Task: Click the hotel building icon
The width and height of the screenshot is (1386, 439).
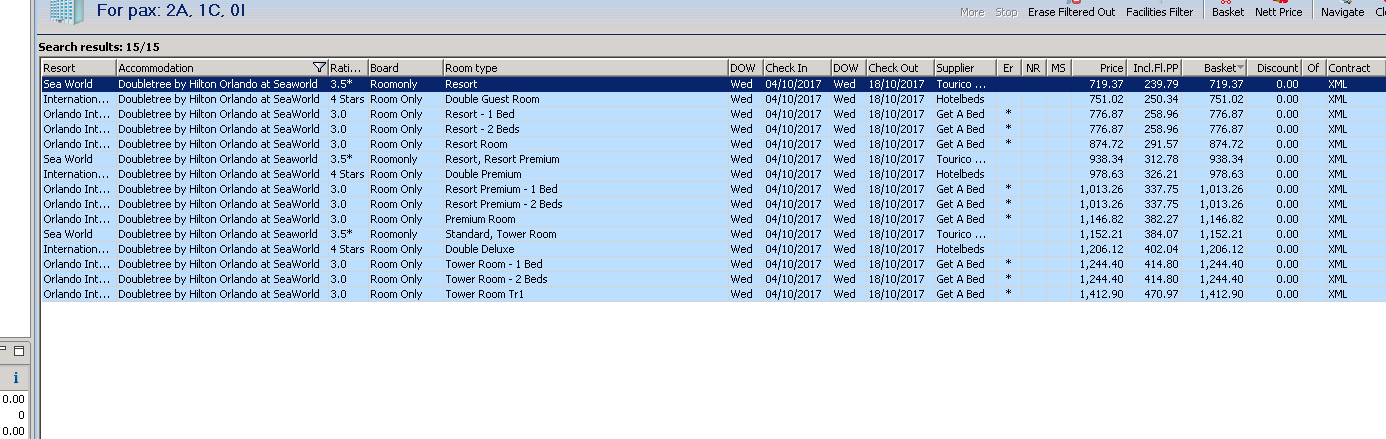Action: [66, 11]
